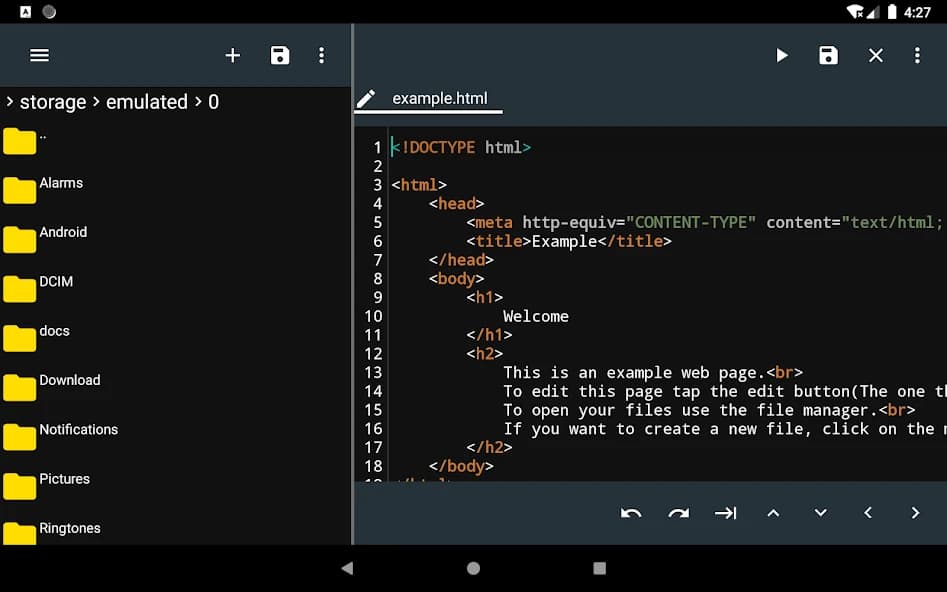
Task: Create a new file with the plus icon
Action: coord(232,55)
